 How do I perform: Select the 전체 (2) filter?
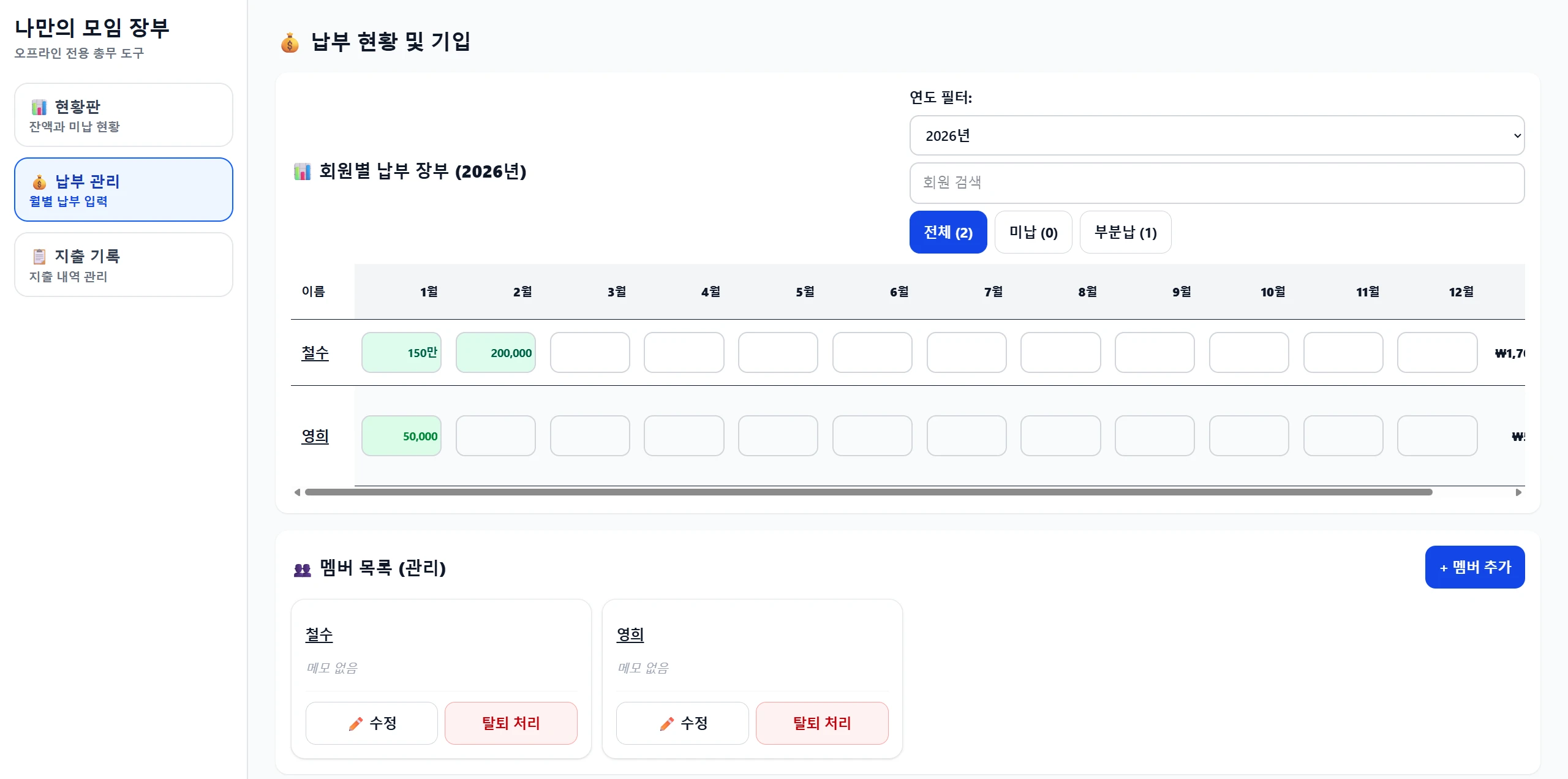tap(948, 232)
